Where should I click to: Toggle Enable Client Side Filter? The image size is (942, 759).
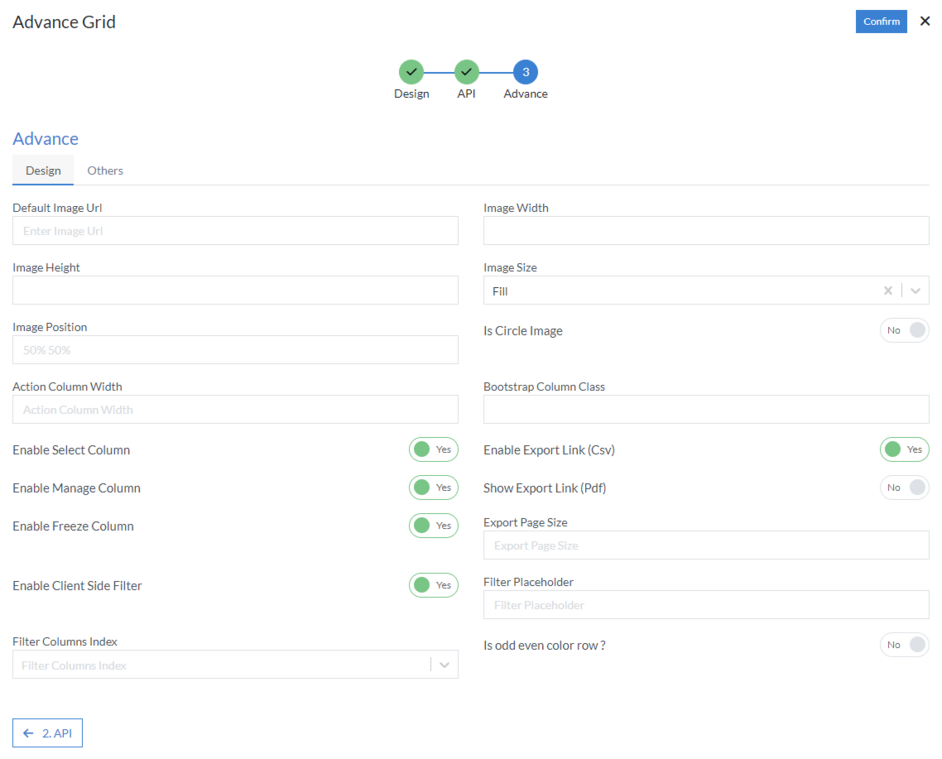[x=433, y=585]
